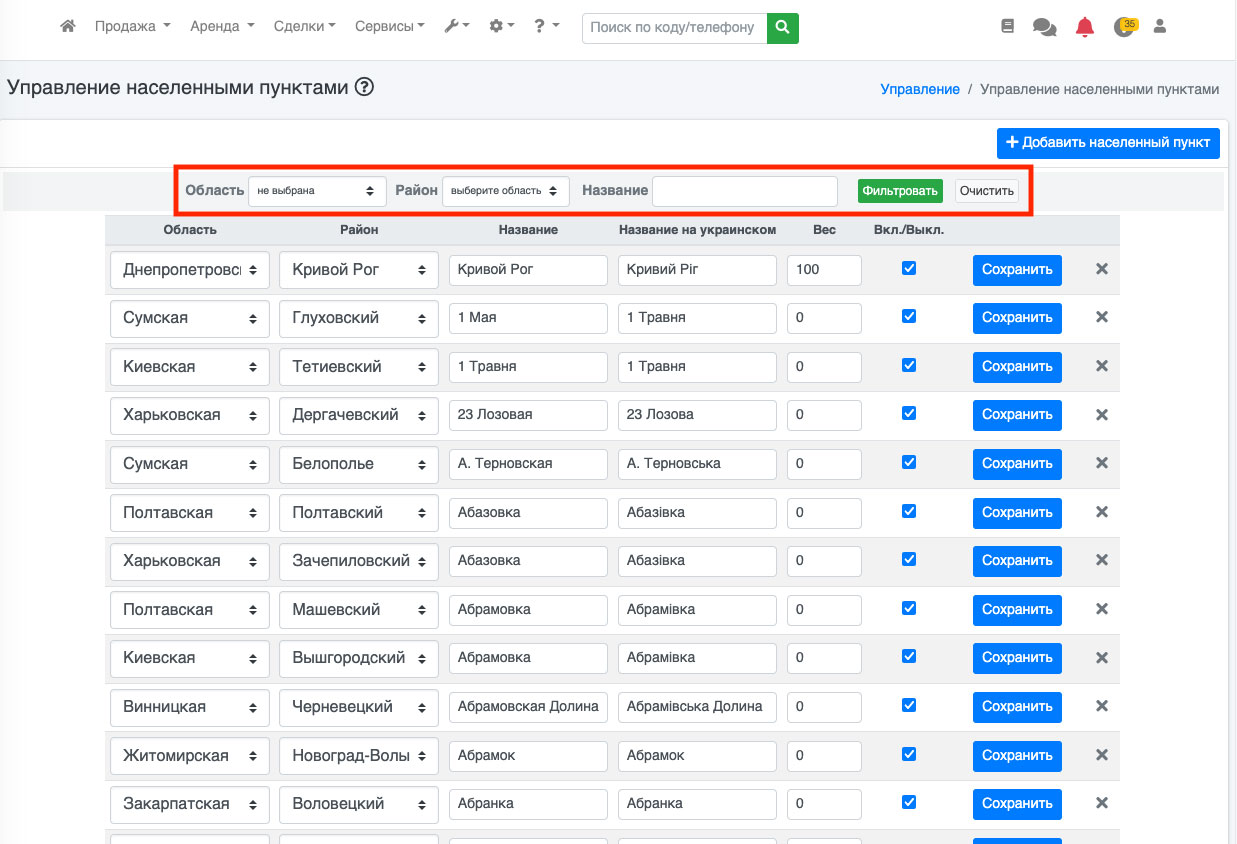Click the Название filter text field

(744, 191)
